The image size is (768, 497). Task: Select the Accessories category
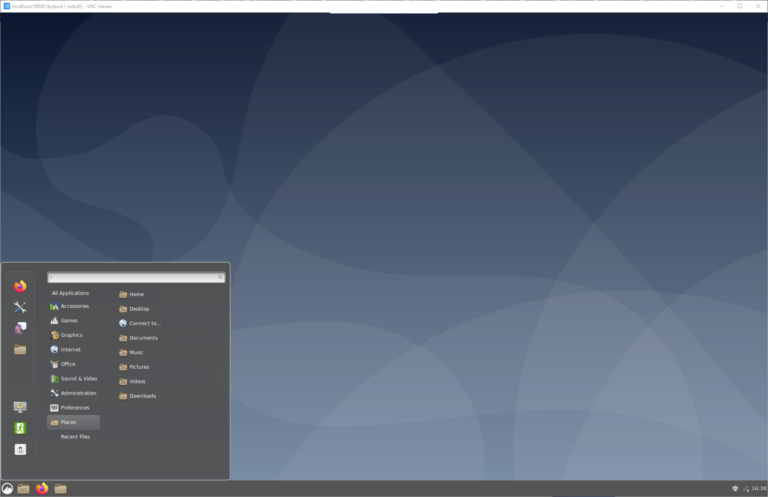(x=74, y=306)
